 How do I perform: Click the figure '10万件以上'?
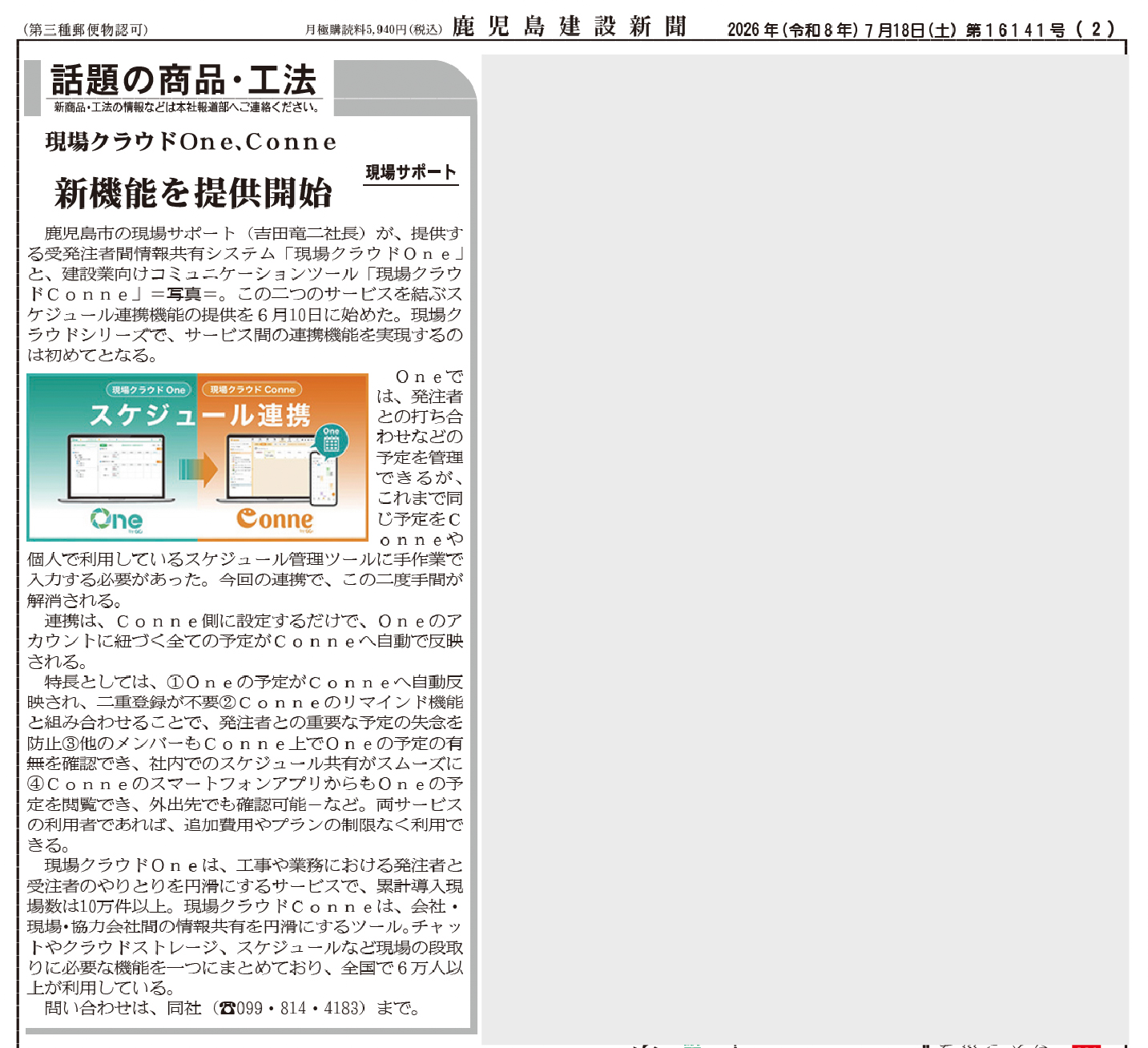(x=123, y=906)
